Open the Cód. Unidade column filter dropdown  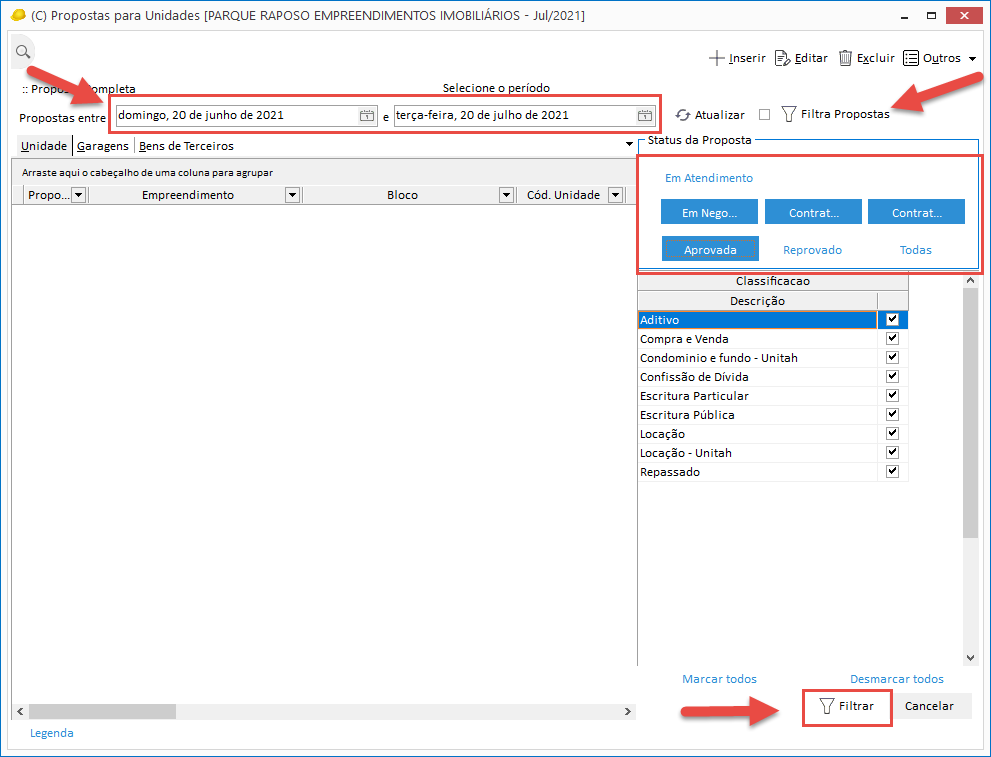coord(616,195)
